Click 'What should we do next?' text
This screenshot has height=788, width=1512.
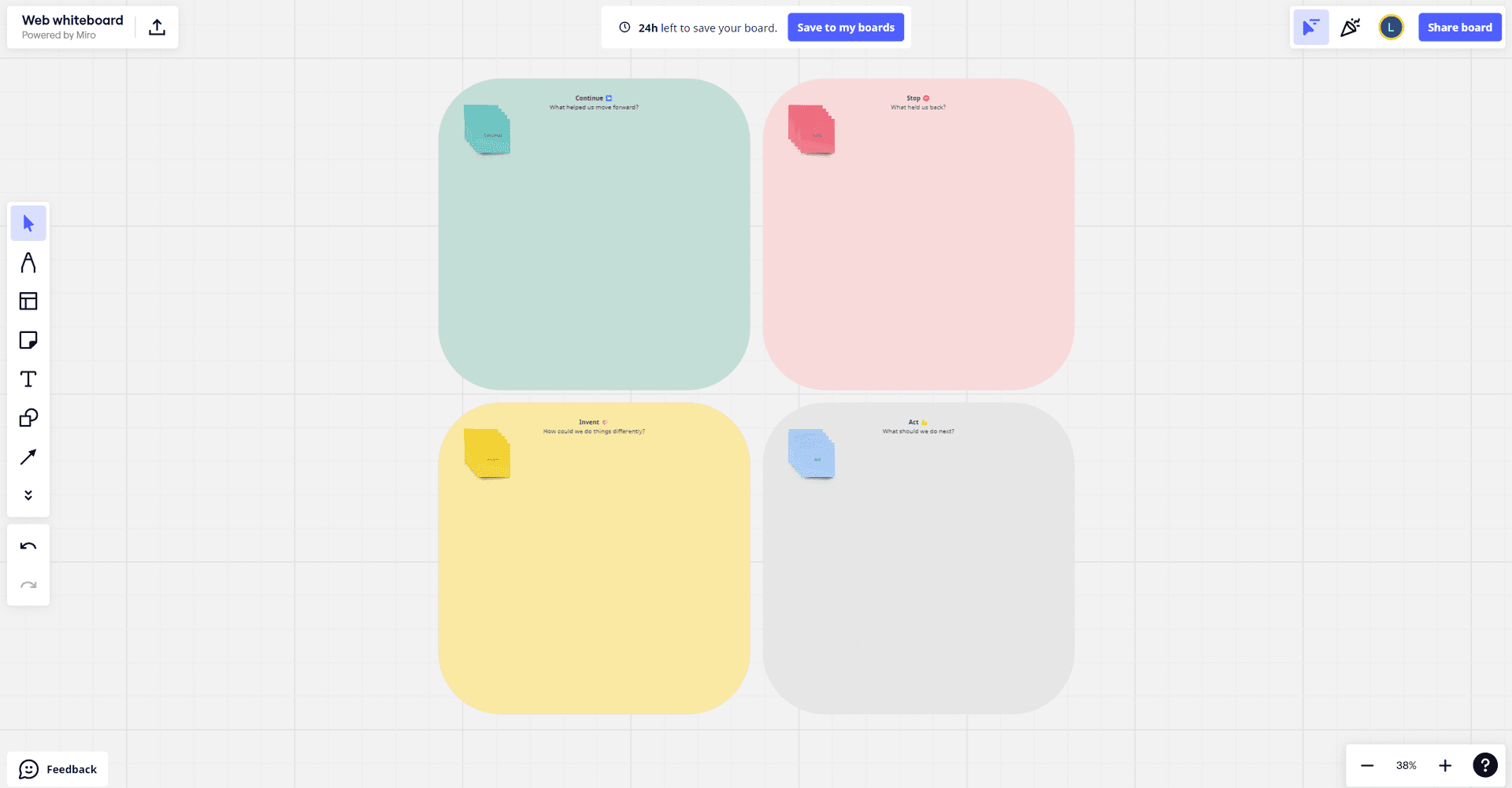pos(918,431)
